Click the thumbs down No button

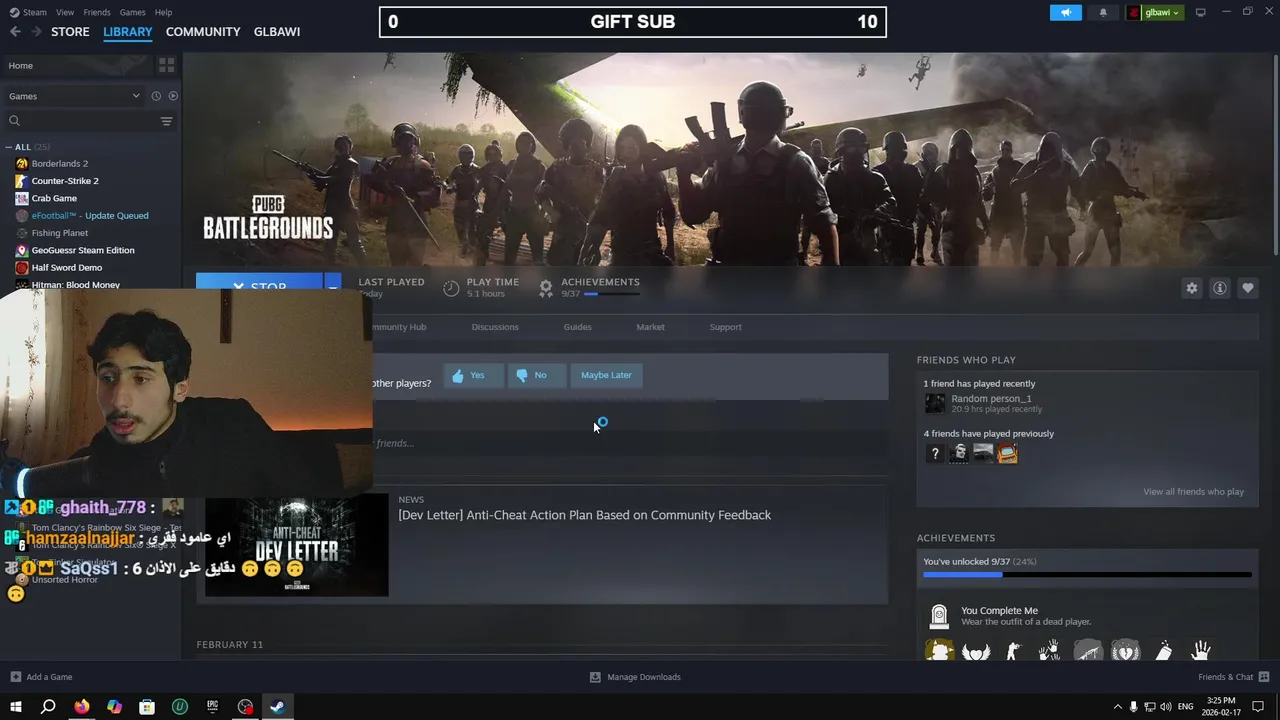[x=536, y=375]
